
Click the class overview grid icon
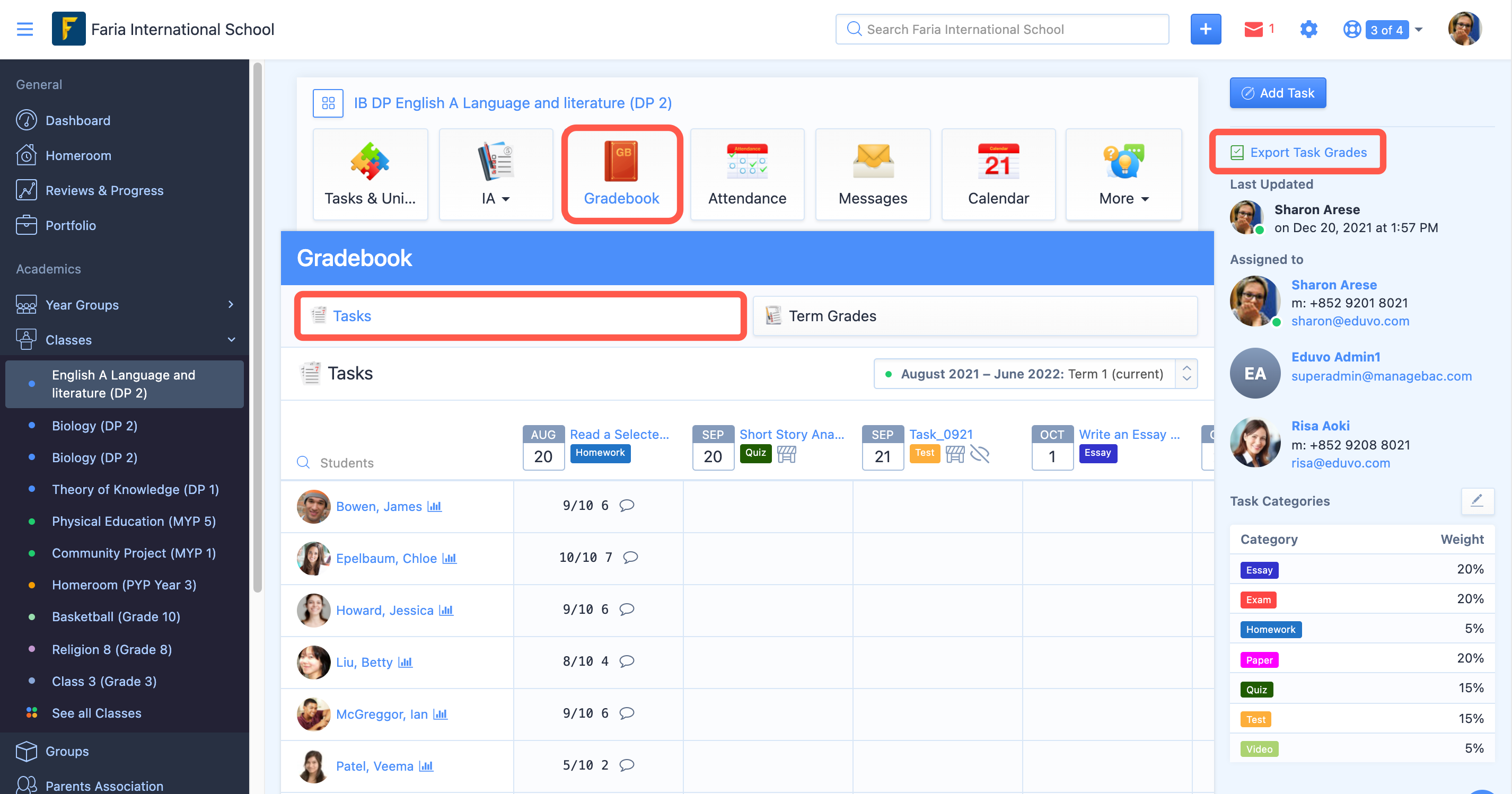click(328, 103)
